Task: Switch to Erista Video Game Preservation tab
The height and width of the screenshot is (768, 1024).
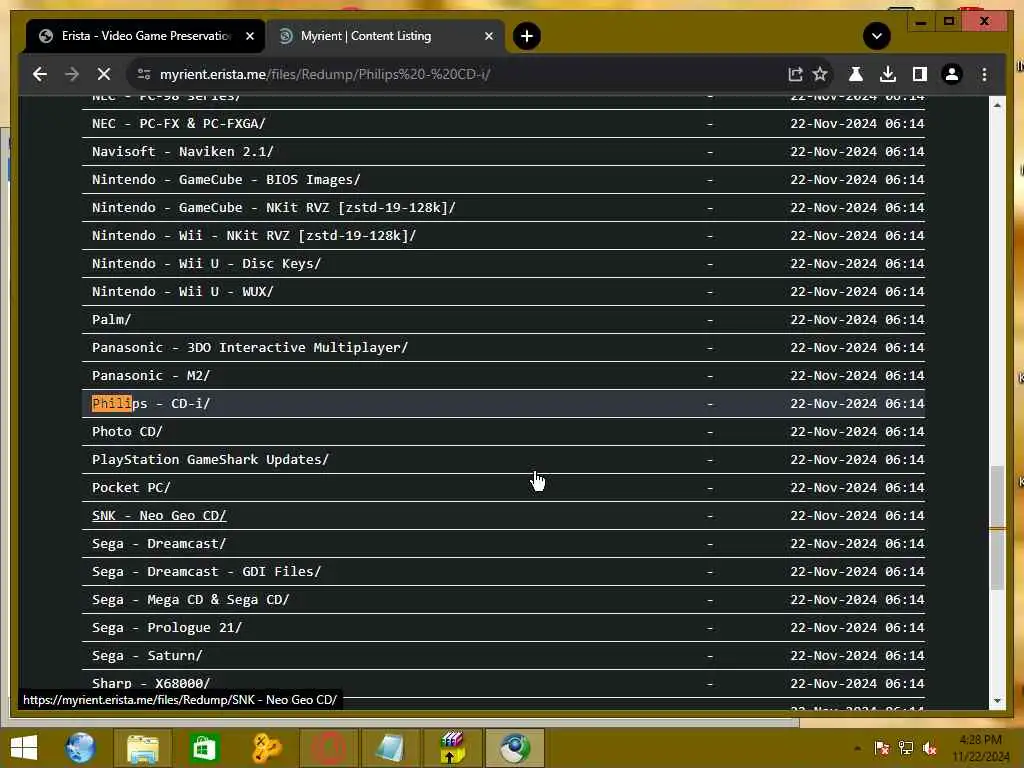Action: coord(146,36)
